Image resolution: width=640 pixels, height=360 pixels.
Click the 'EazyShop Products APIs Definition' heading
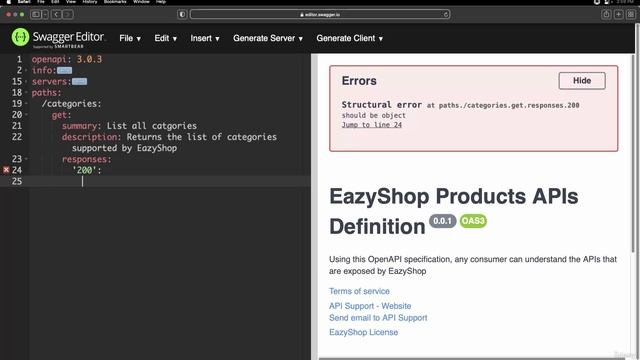pos(453,211)
